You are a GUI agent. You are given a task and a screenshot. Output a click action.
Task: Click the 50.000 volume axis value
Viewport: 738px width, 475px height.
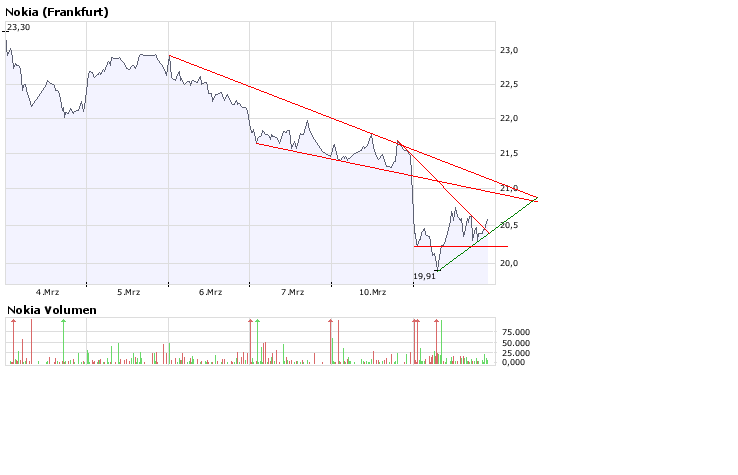pos(516,343)
